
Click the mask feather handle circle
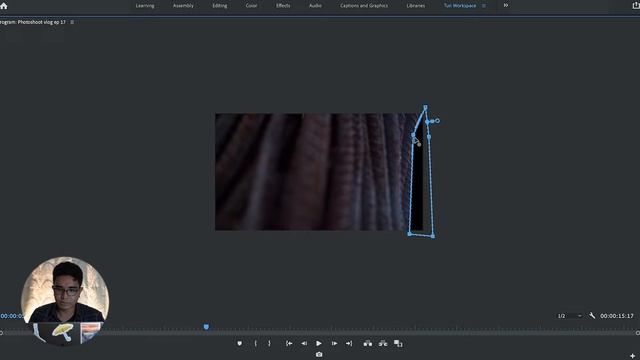click(x=438, y=121)
